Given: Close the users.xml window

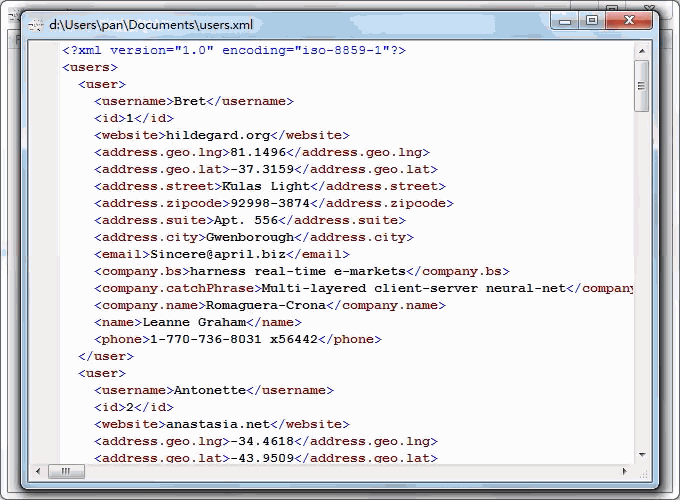Looking at the screenshot, I should 629,19.
